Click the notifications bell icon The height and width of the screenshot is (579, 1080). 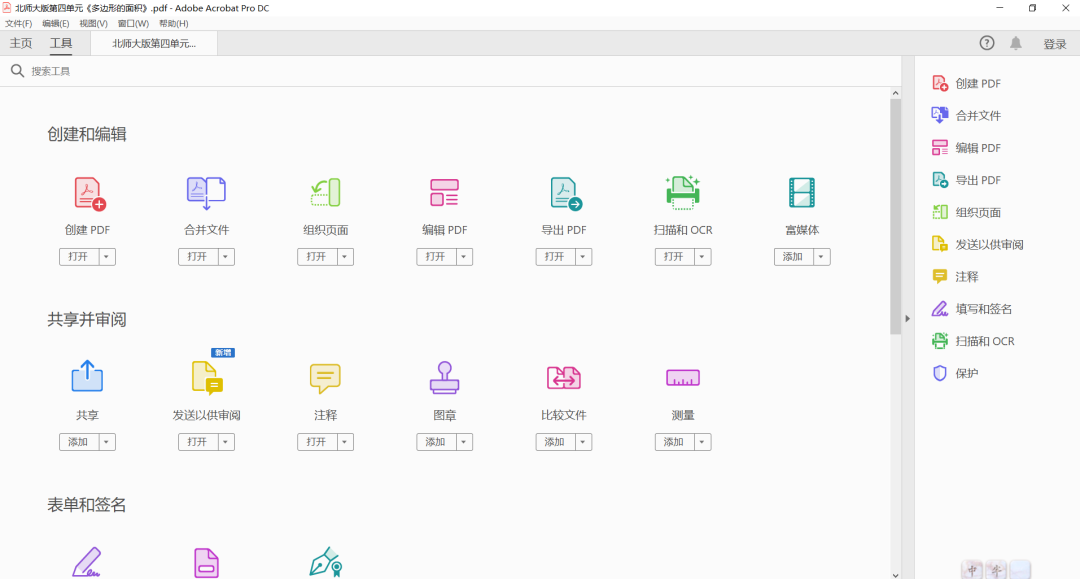[x=1016, y=43]
